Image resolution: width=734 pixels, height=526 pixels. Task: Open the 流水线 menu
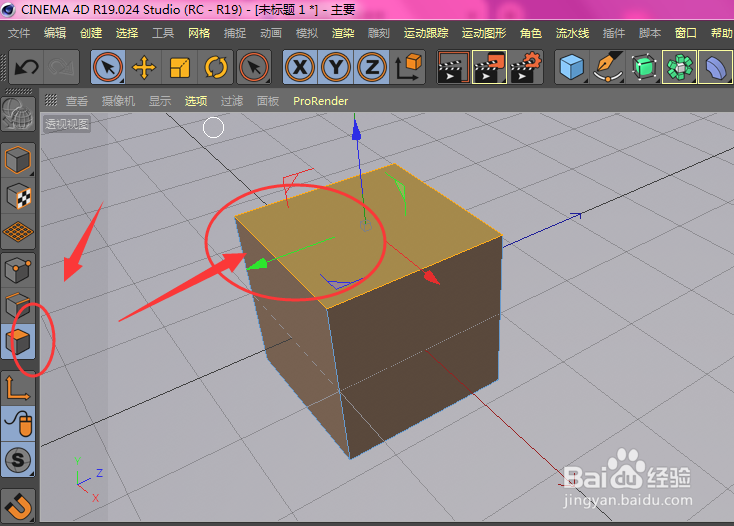point(572,33)
